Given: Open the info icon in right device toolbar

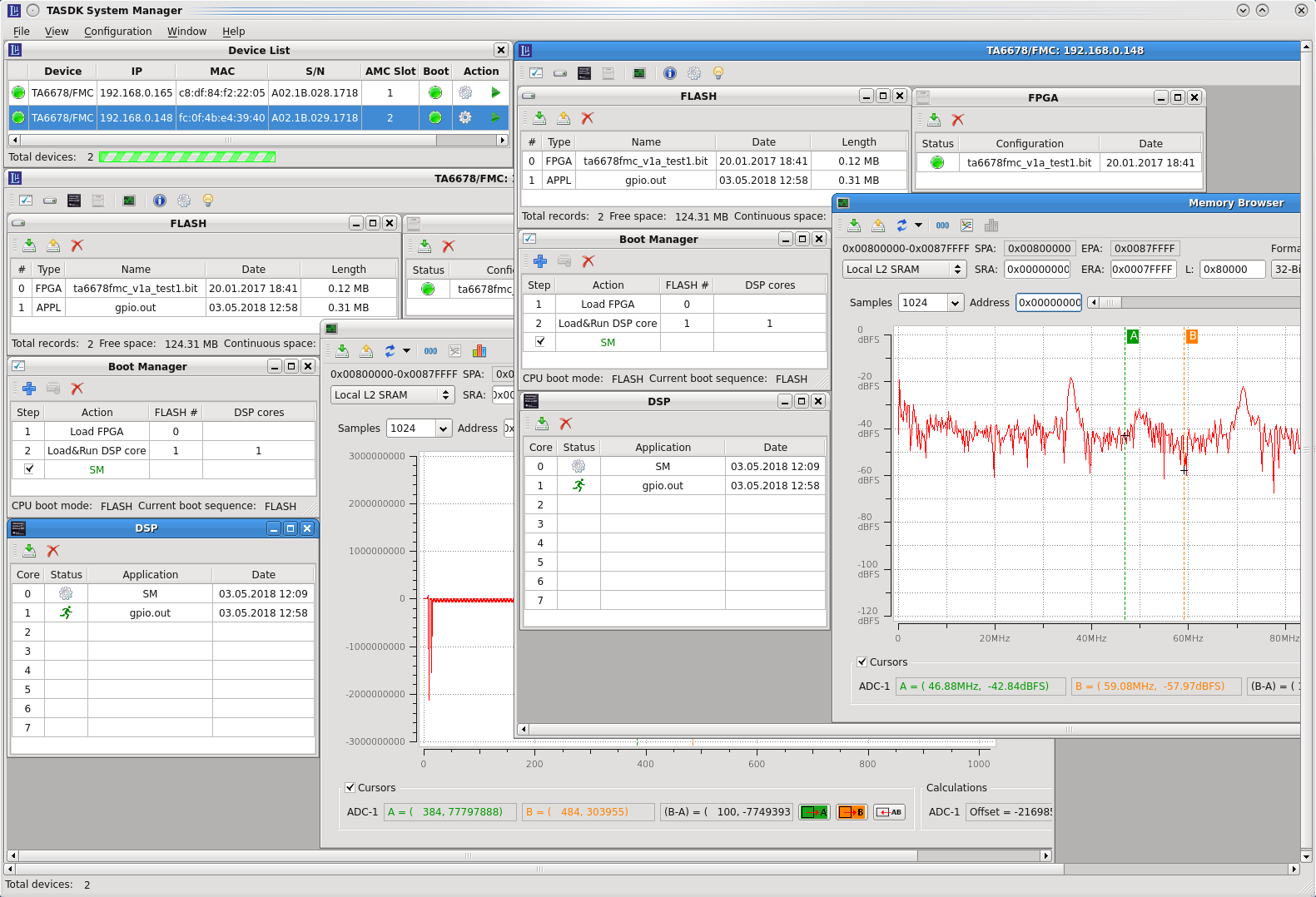Looking at the screenshot, I should click(669, 73).
